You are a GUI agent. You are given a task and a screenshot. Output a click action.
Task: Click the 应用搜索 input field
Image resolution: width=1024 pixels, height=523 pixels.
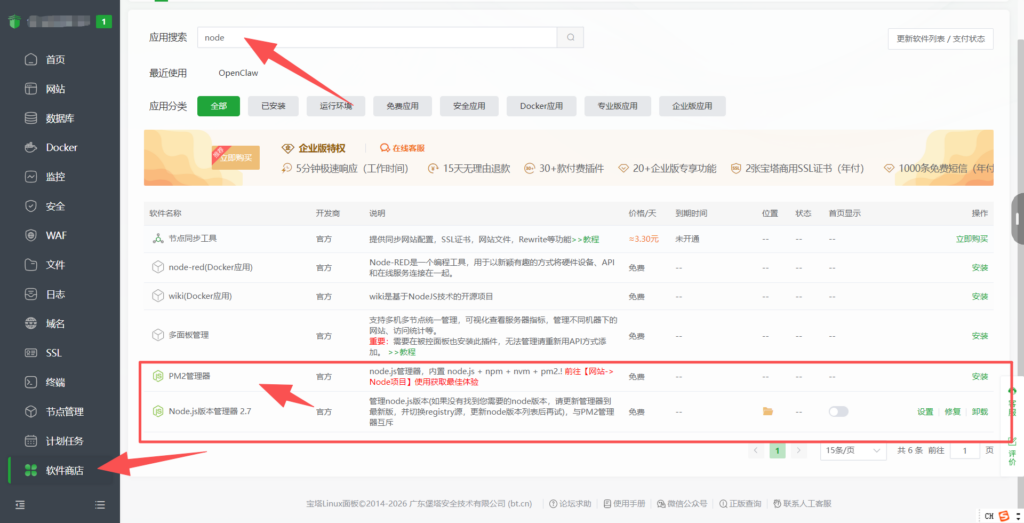[377, 37]
